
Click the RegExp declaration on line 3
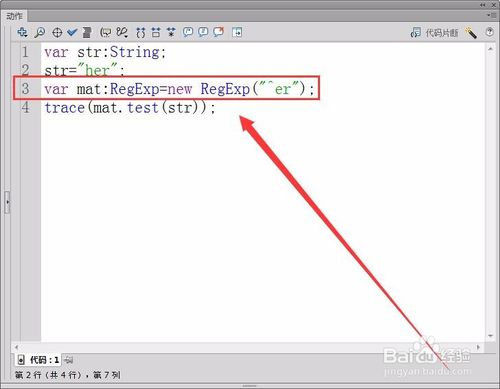pos(179,89)
